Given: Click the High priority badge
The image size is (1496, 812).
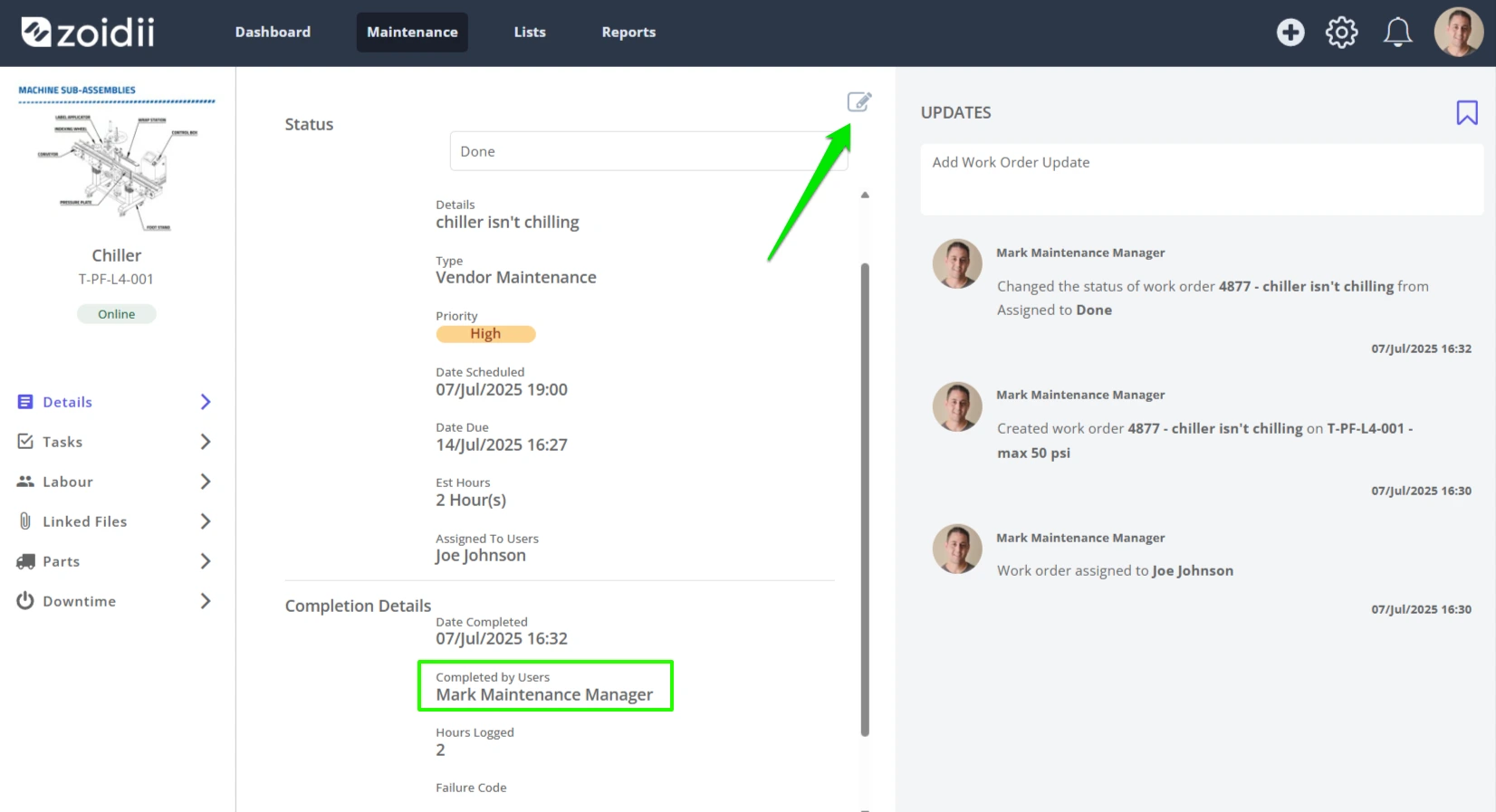Looking at the screenshot, I should [x=485, y=334].
